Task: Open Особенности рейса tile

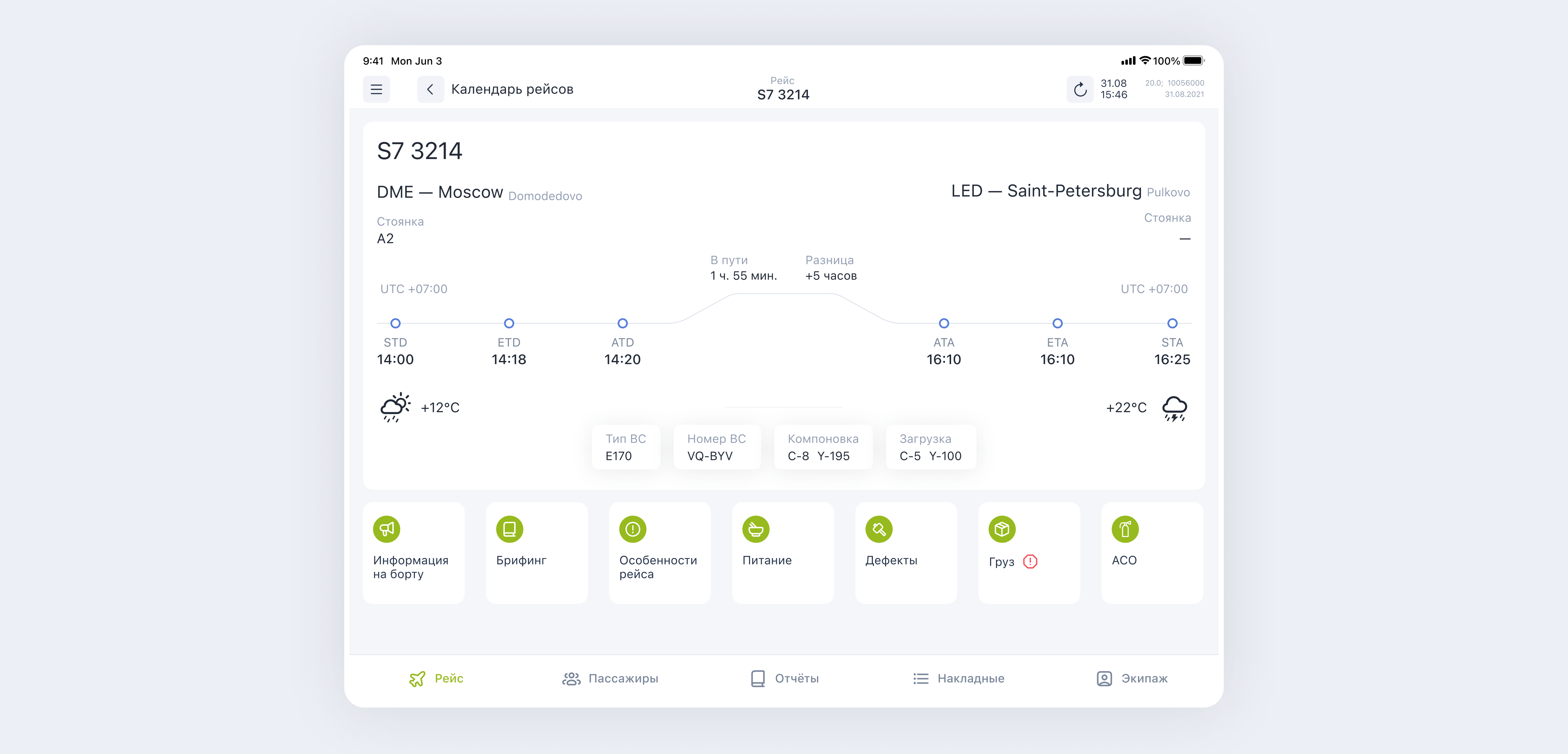Action: 659,552
